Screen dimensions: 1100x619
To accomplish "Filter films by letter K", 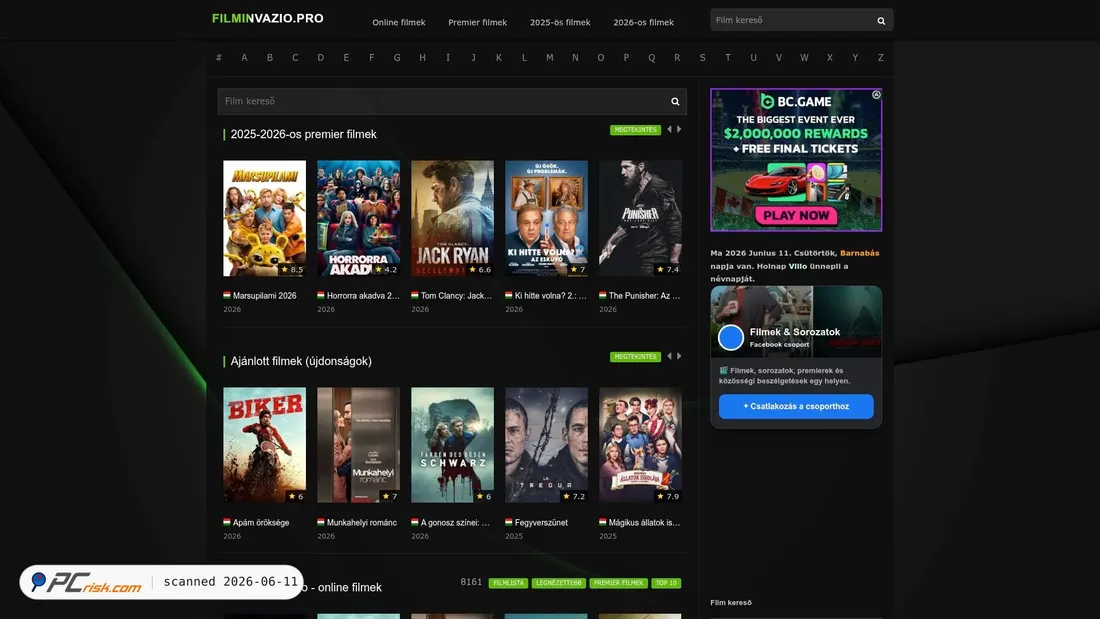I will [x=499, y=58].
